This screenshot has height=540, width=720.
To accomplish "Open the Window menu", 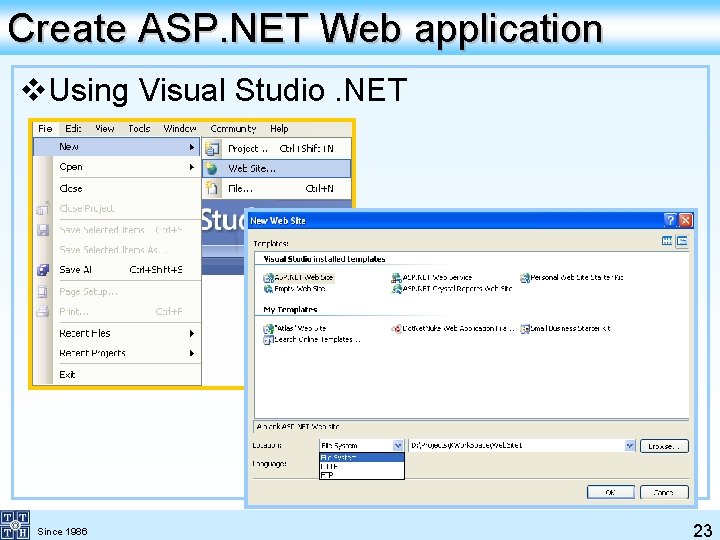I will coord(180,129).
